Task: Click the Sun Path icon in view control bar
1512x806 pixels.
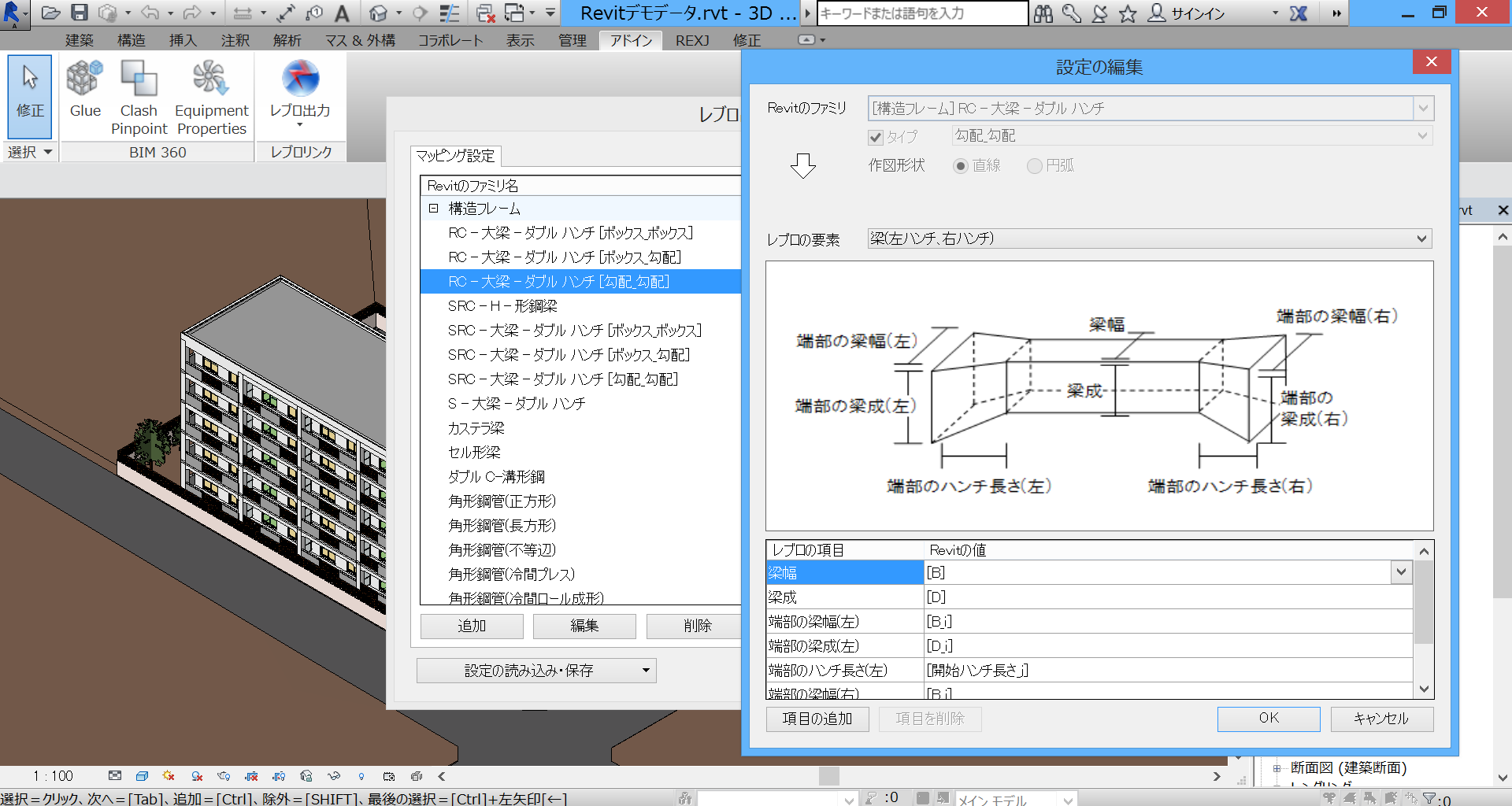Action: [x=169, y=776]
